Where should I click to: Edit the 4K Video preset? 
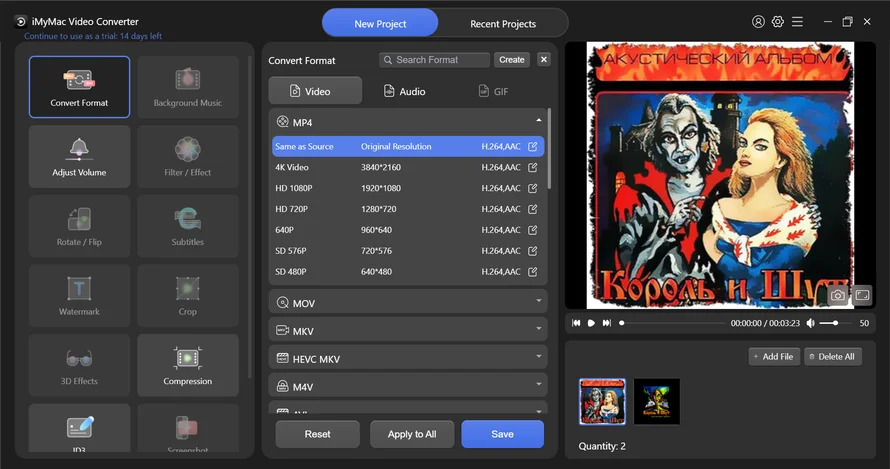[532, 168]
